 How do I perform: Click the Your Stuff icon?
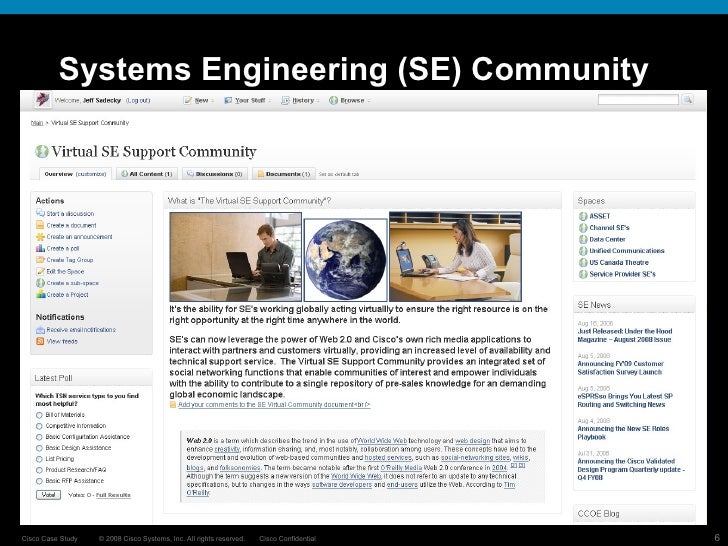(x=228, y=100)
